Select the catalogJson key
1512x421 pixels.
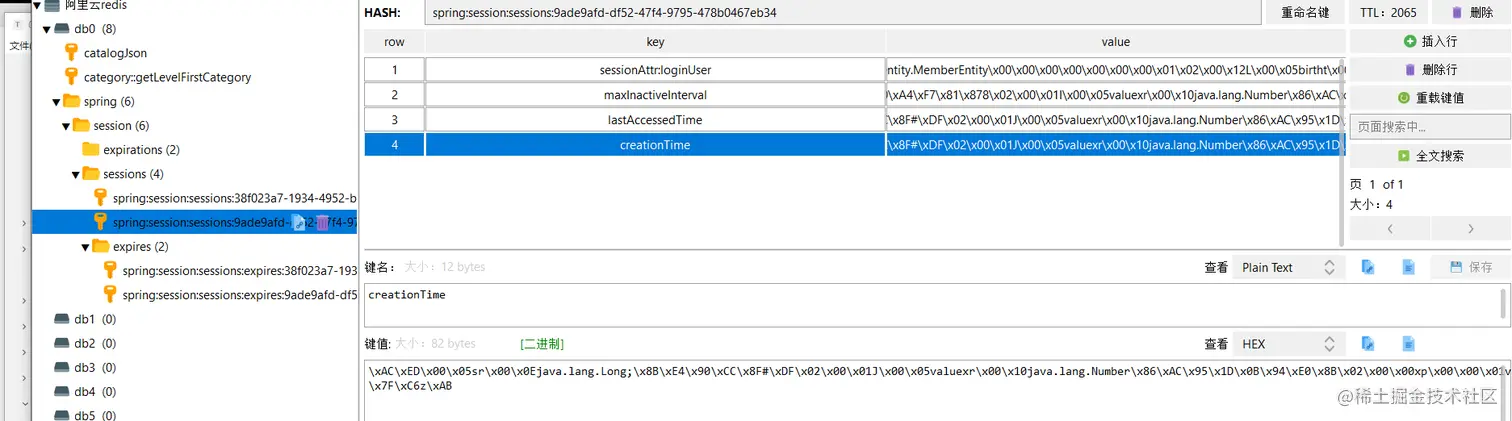pos(115,53)
